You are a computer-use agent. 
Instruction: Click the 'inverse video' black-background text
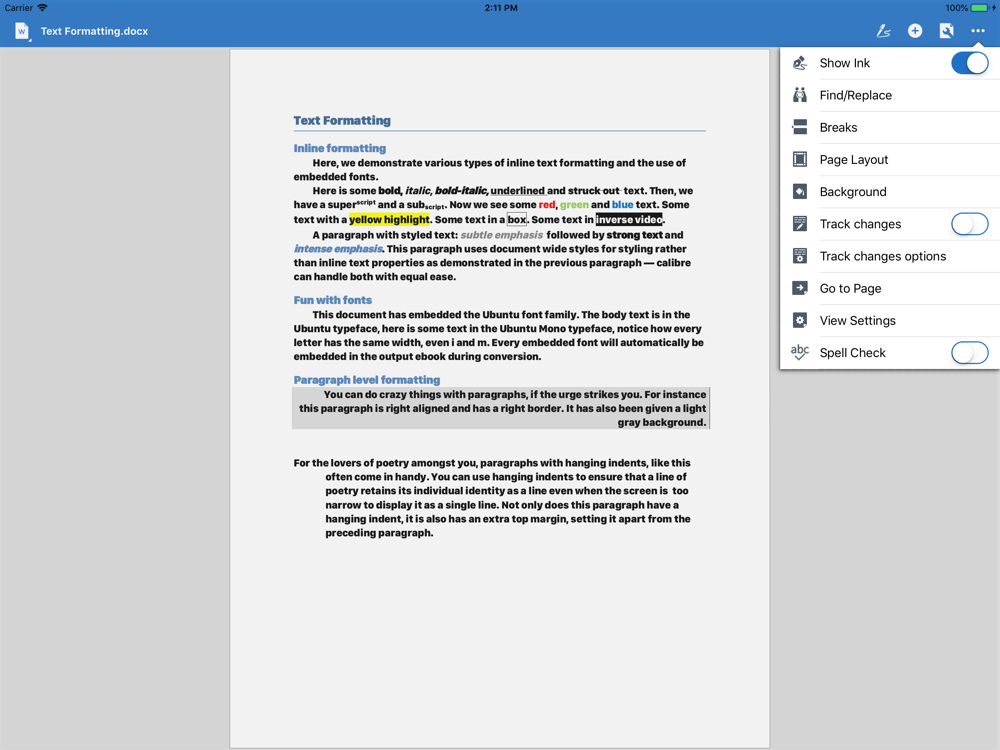coord(629,219)
